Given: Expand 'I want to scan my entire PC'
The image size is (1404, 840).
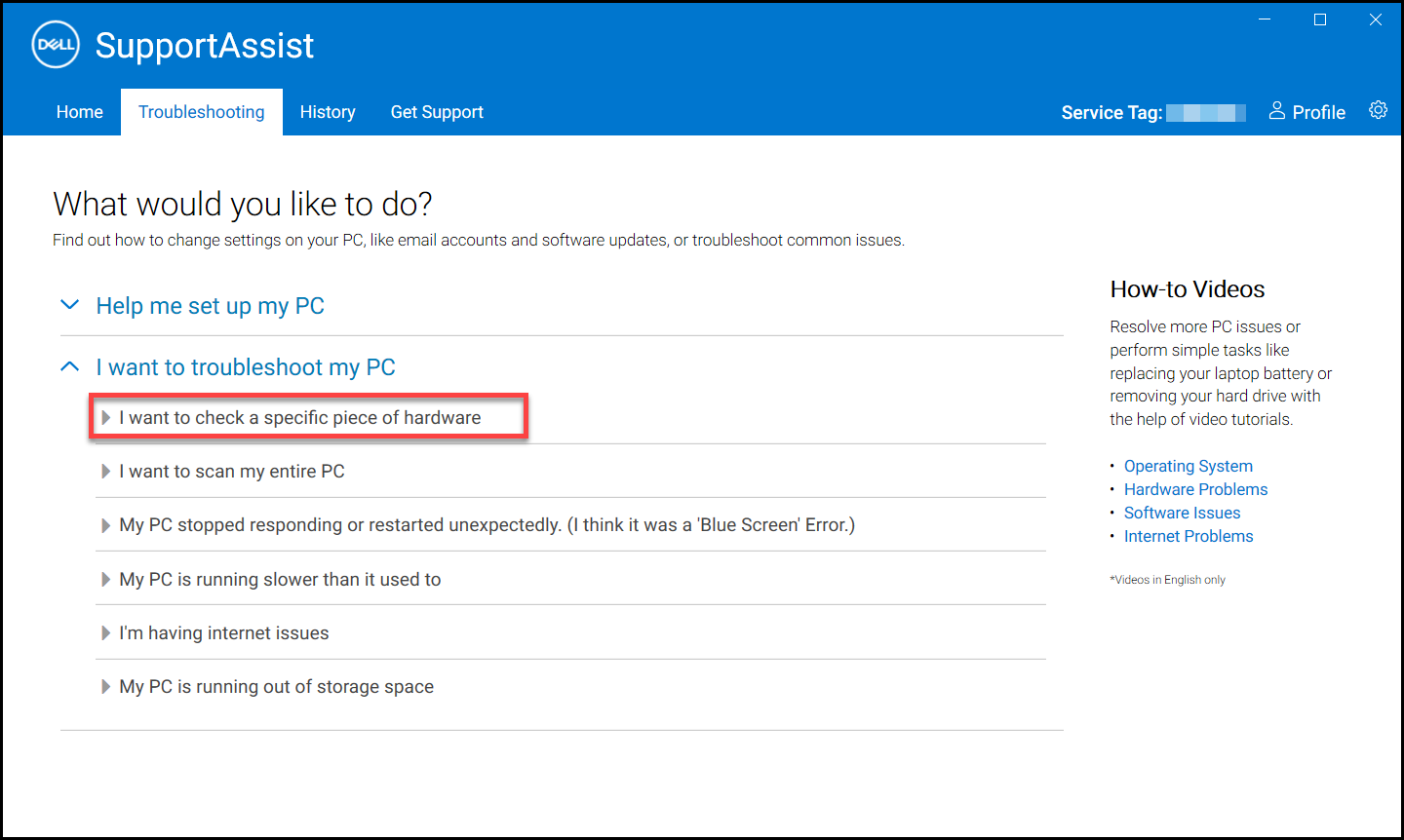Looking at the screenshot, I should click(x=231, y=471).
